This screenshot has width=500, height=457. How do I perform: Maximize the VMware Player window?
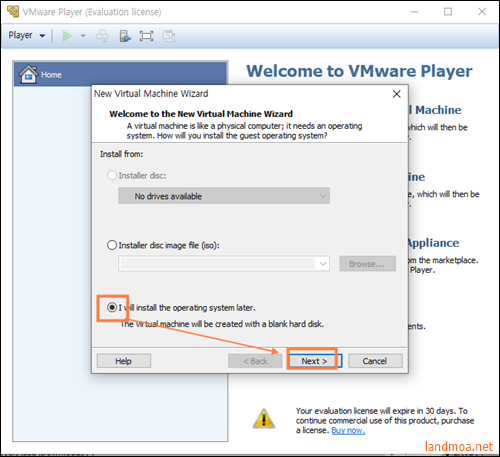pos(448,12)
